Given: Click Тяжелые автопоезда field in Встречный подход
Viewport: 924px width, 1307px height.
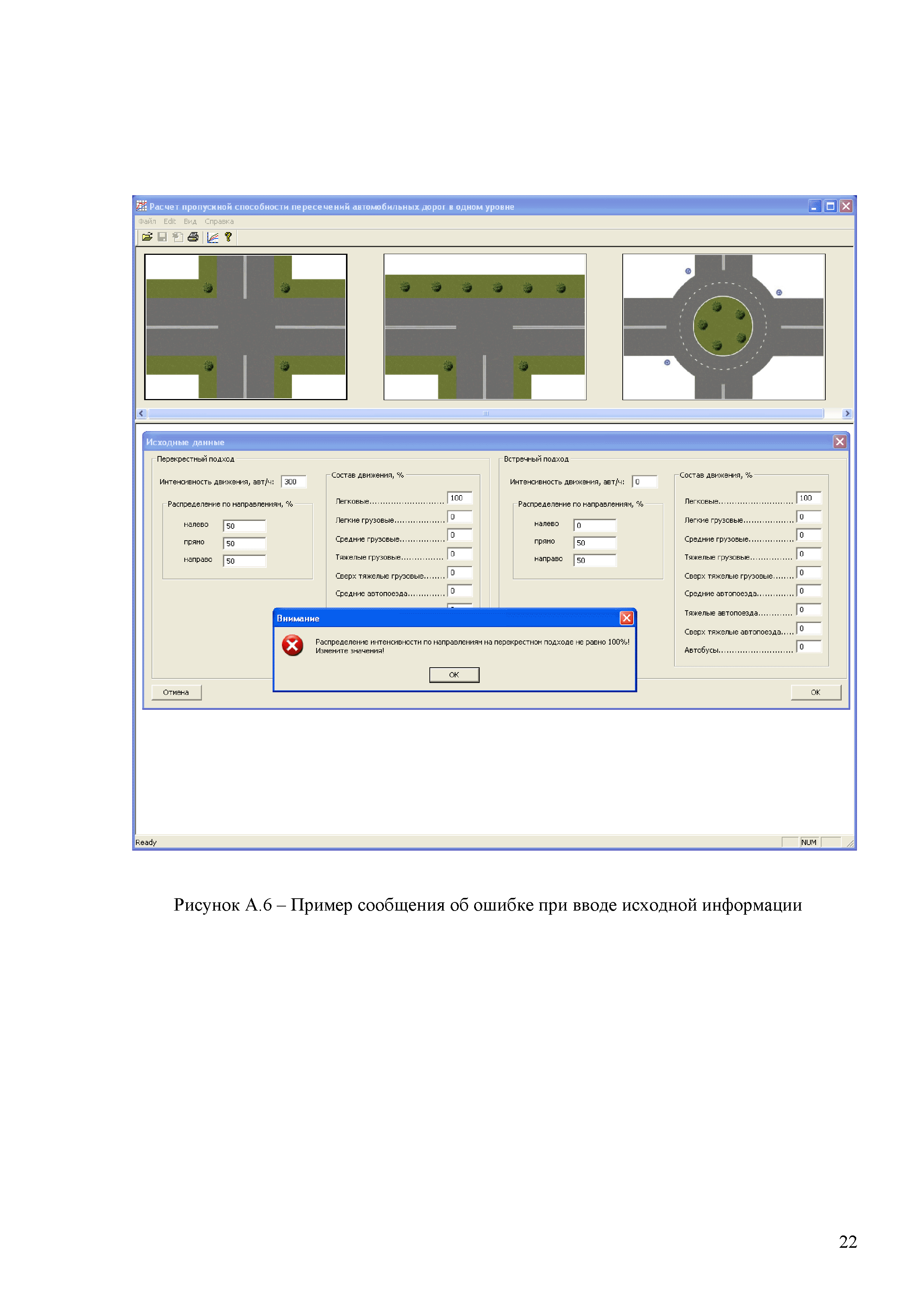Looking at the screenshot, I should tap(809, 610).
